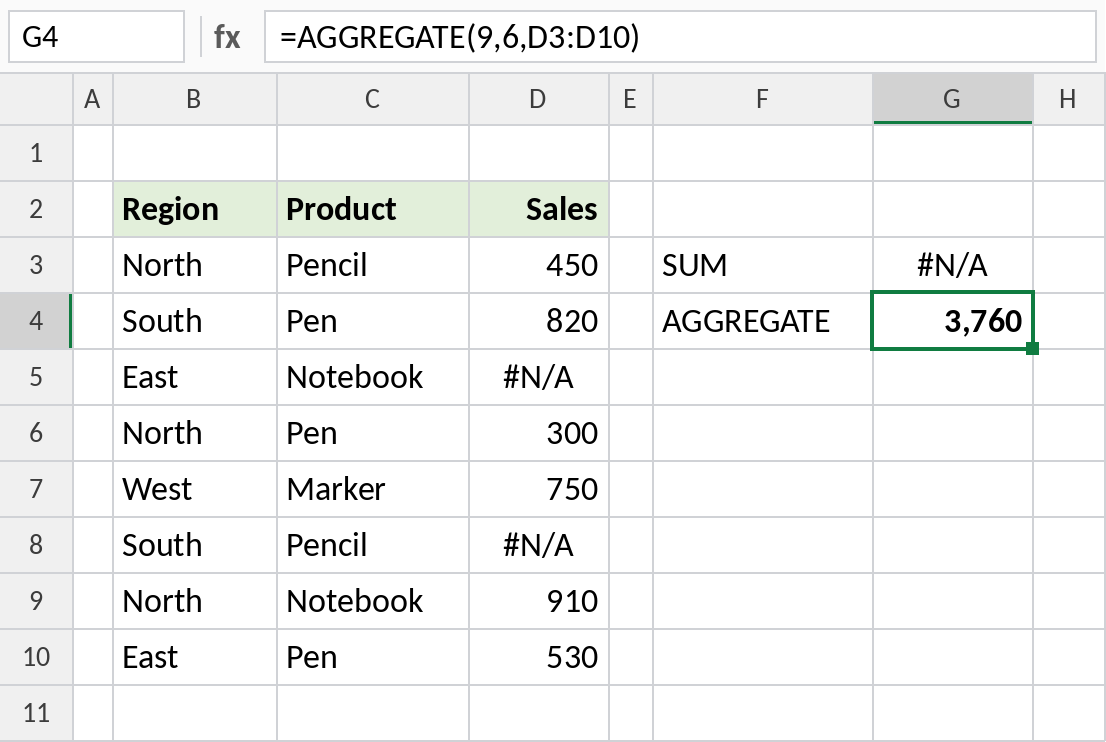Click the Name Box showing G4

[97, 37]
